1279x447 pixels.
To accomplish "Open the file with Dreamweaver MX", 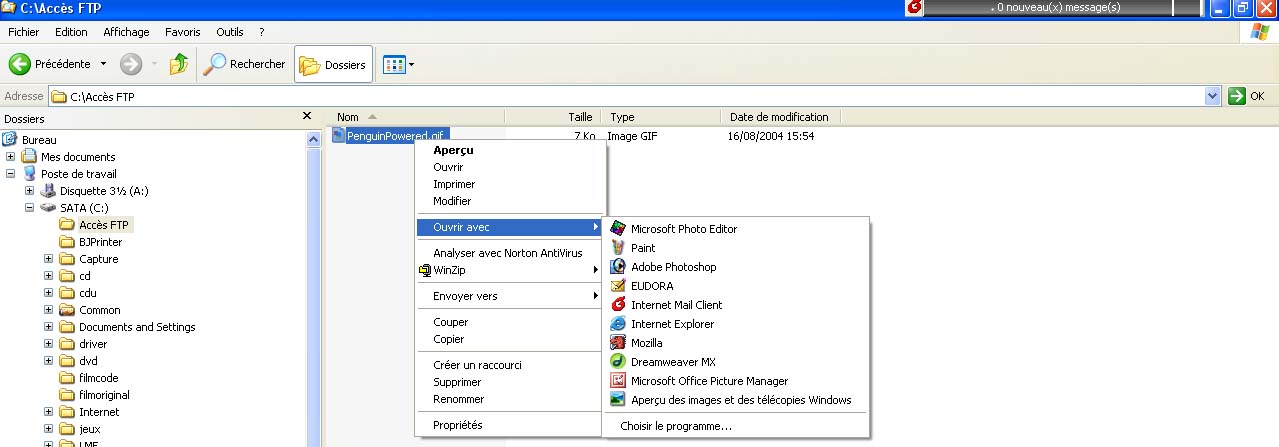I will pos(673,362).
